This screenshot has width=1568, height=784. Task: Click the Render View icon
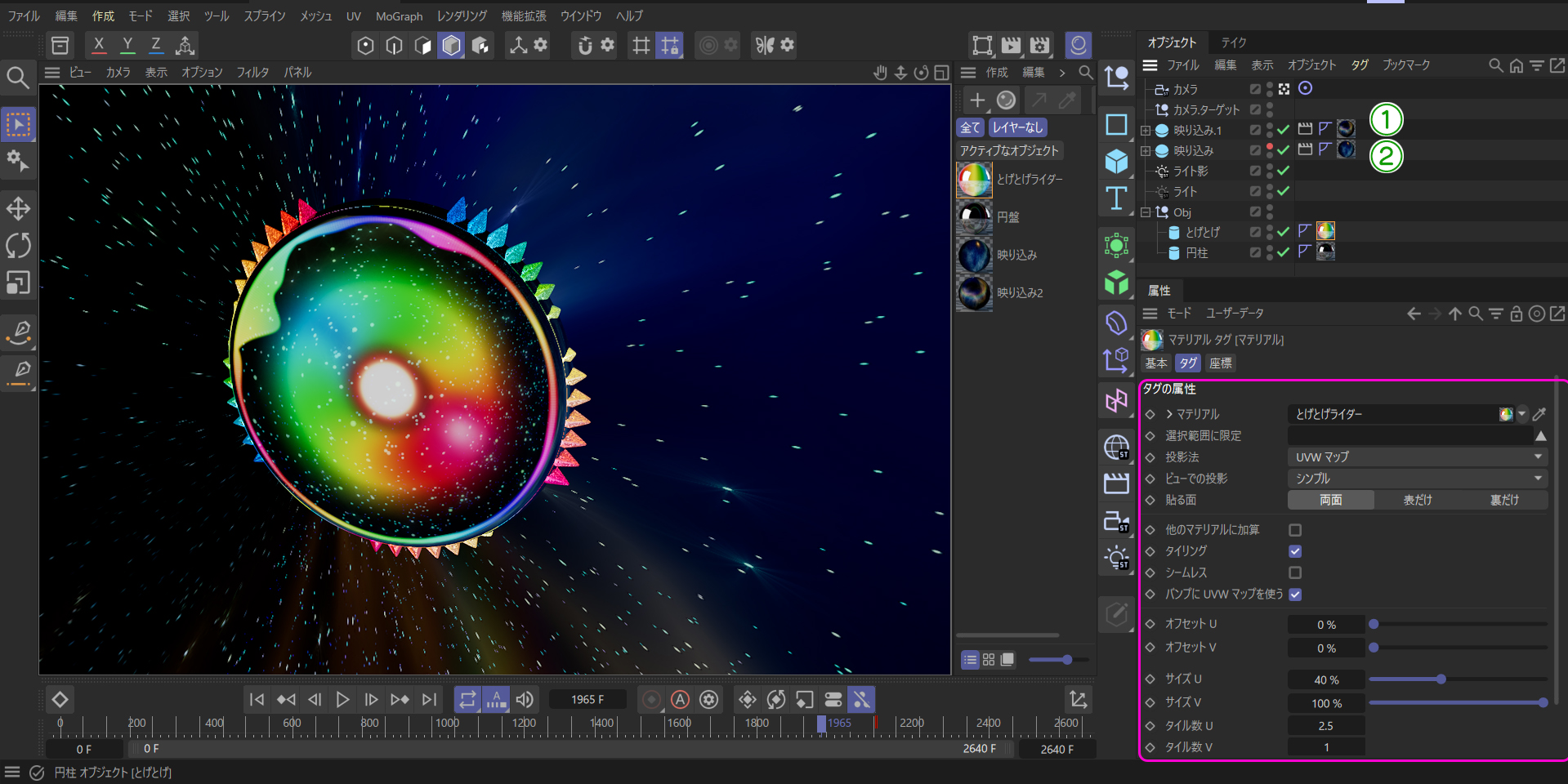(x=982, y=45)
